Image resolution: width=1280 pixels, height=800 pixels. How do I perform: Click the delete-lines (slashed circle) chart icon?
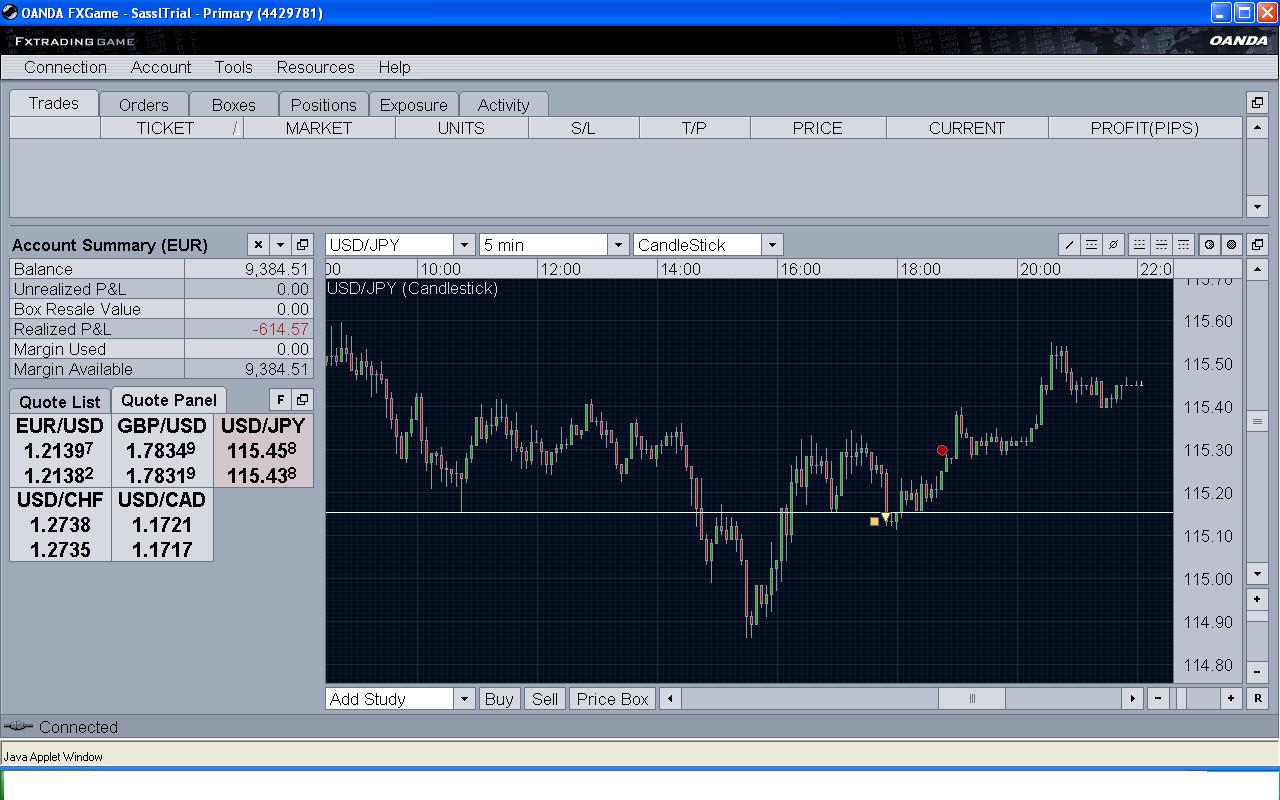(x=1113, y=245)
